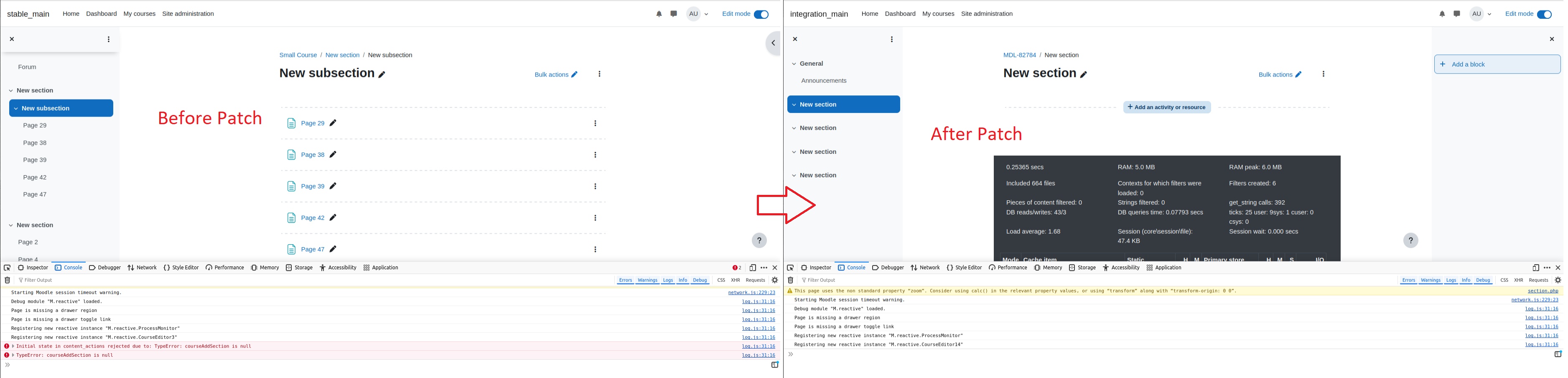Open Page 47 actions menu

(595, 250)
